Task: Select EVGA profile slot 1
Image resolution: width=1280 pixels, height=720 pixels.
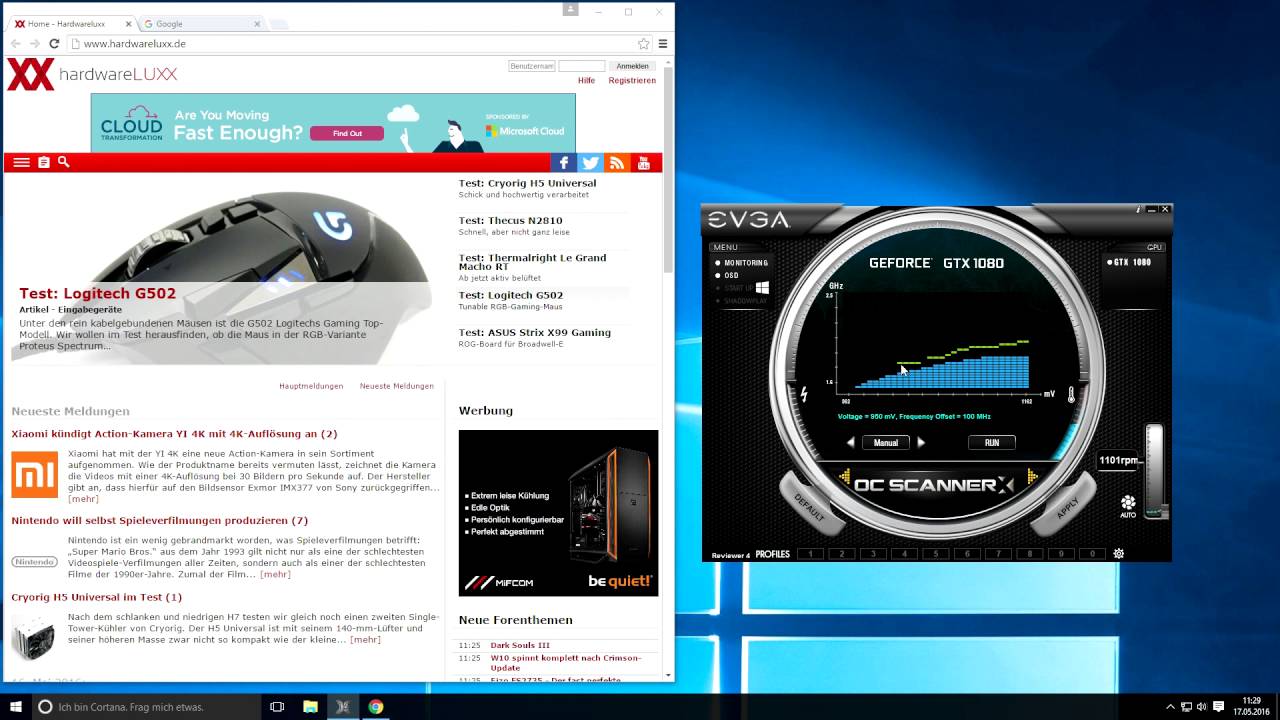Action: coord(810,554)
